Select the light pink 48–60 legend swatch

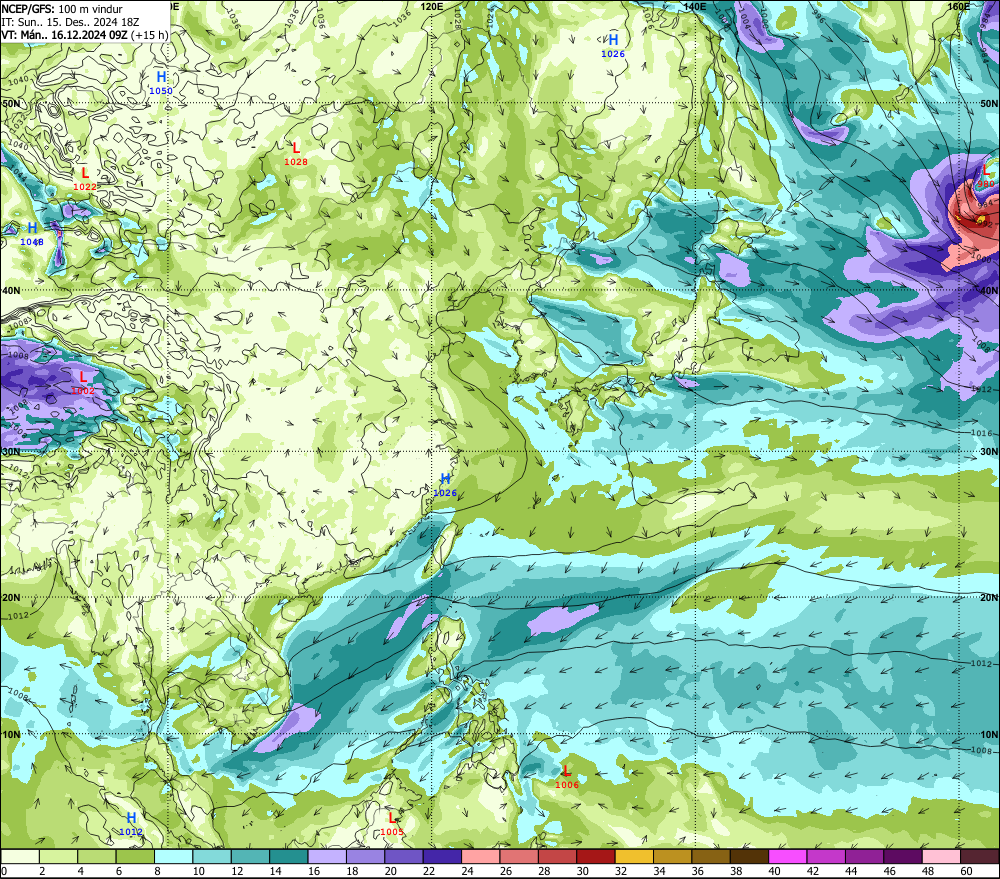click(x=941, y=857)
